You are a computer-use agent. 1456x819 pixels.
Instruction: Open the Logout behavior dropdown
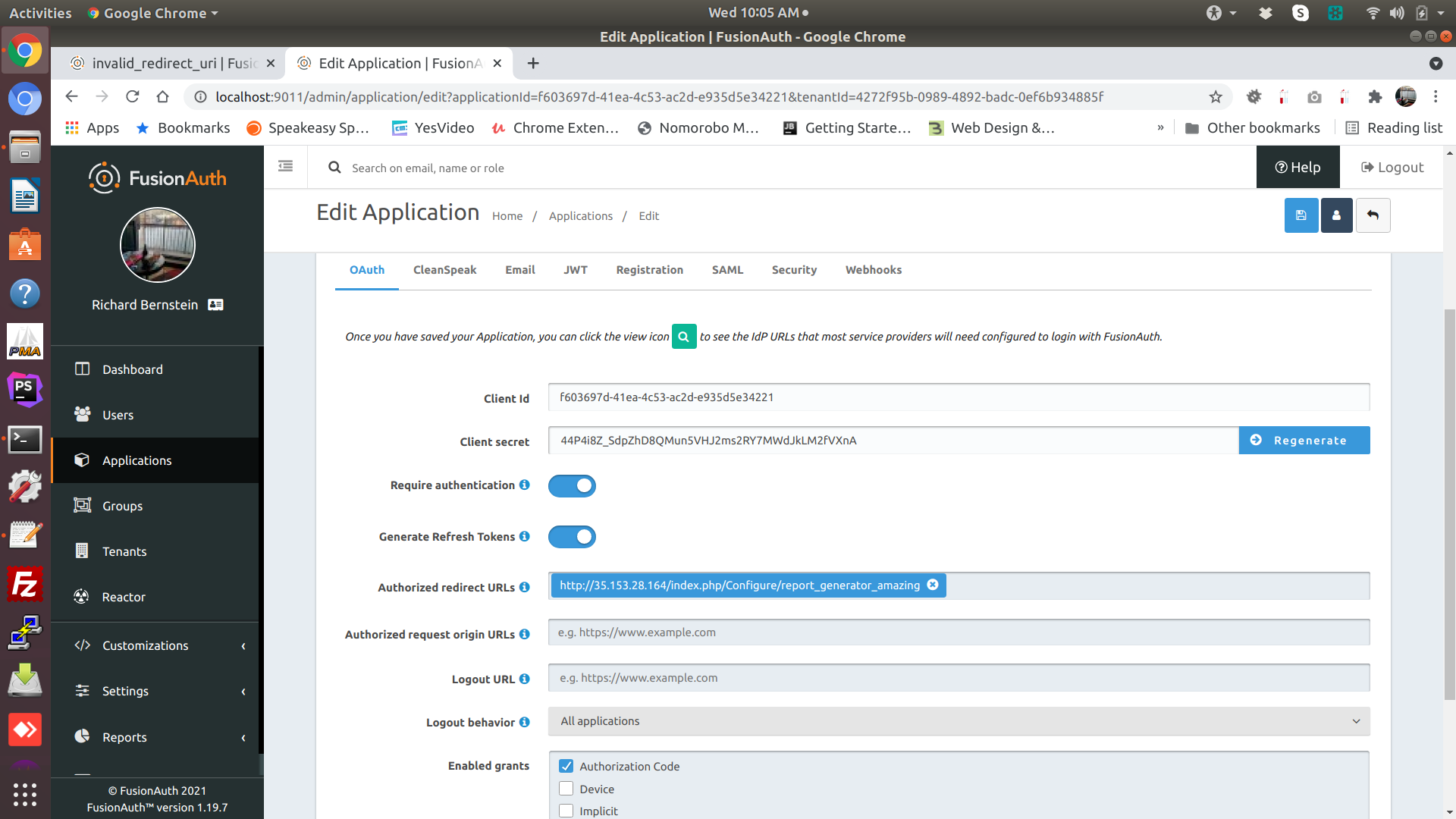(959, 721)
